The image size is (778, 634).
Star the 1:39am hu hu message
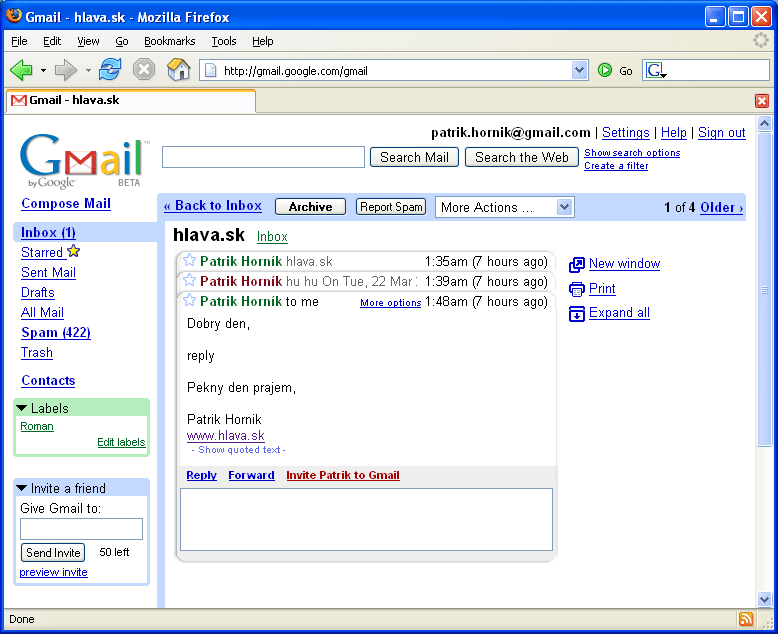pyautogui.click(x=189, y=281)
